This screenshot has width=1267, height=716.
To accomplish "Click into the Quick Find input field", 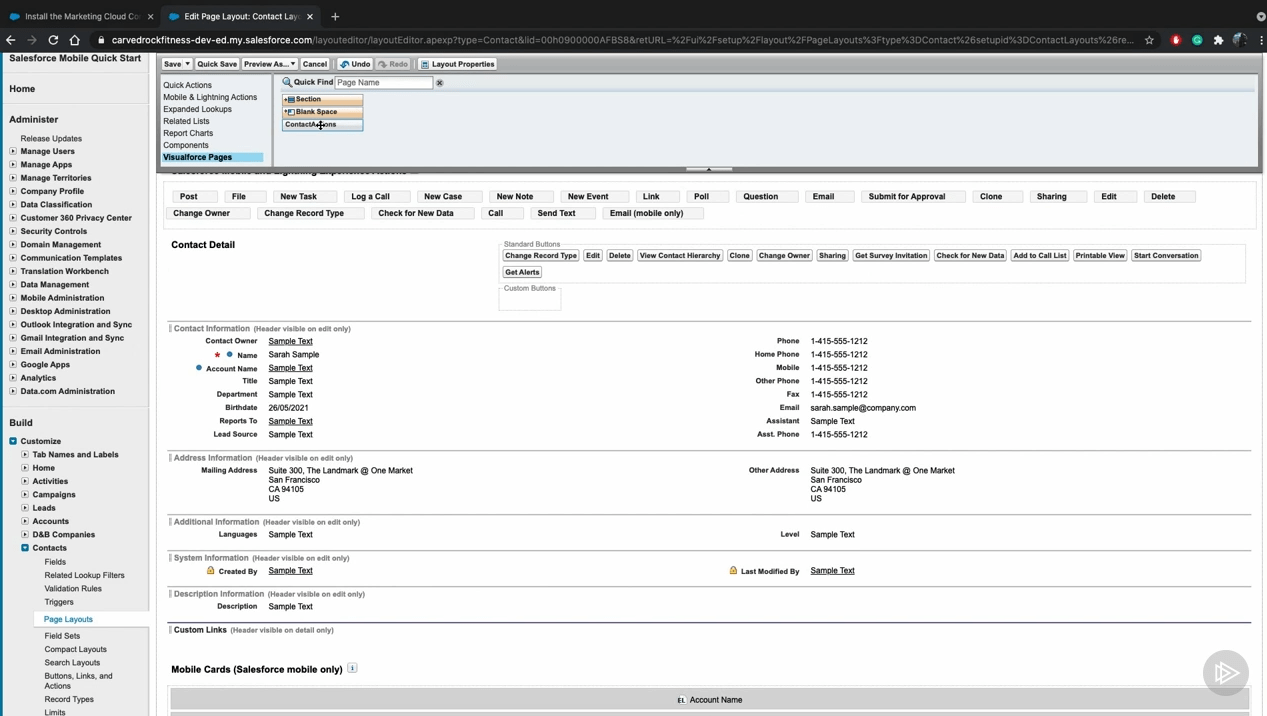I will [x=383, y=83].
